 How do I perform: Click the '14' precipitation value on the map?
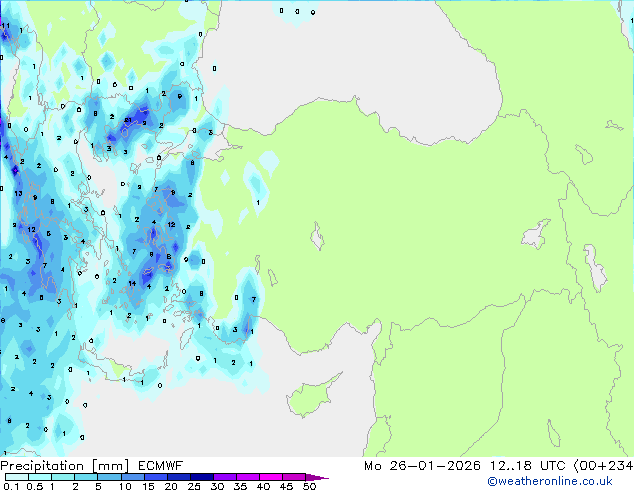point(132,283)
